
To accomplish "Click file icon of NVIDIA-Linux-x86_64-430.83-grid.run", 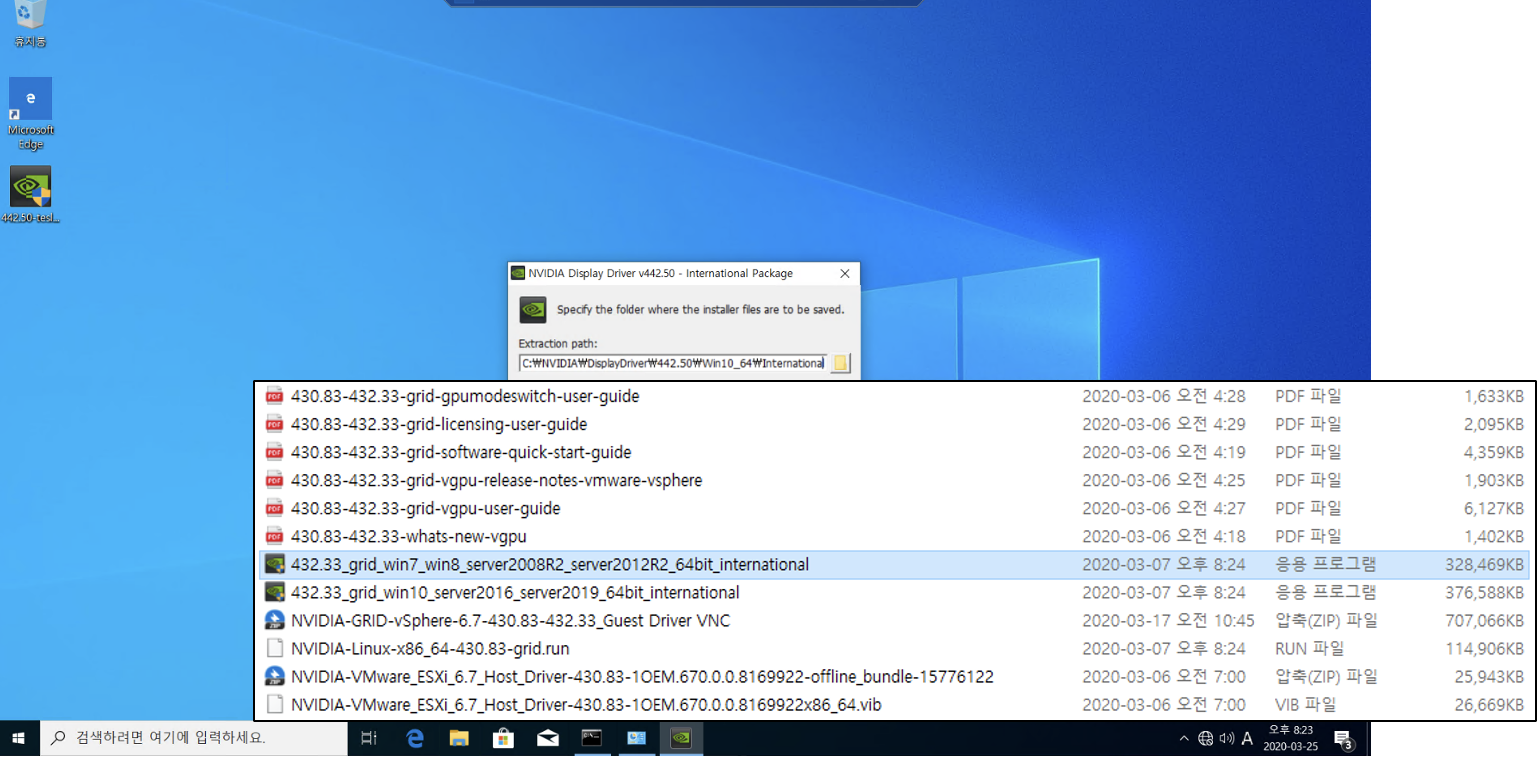I will (274, 648).
